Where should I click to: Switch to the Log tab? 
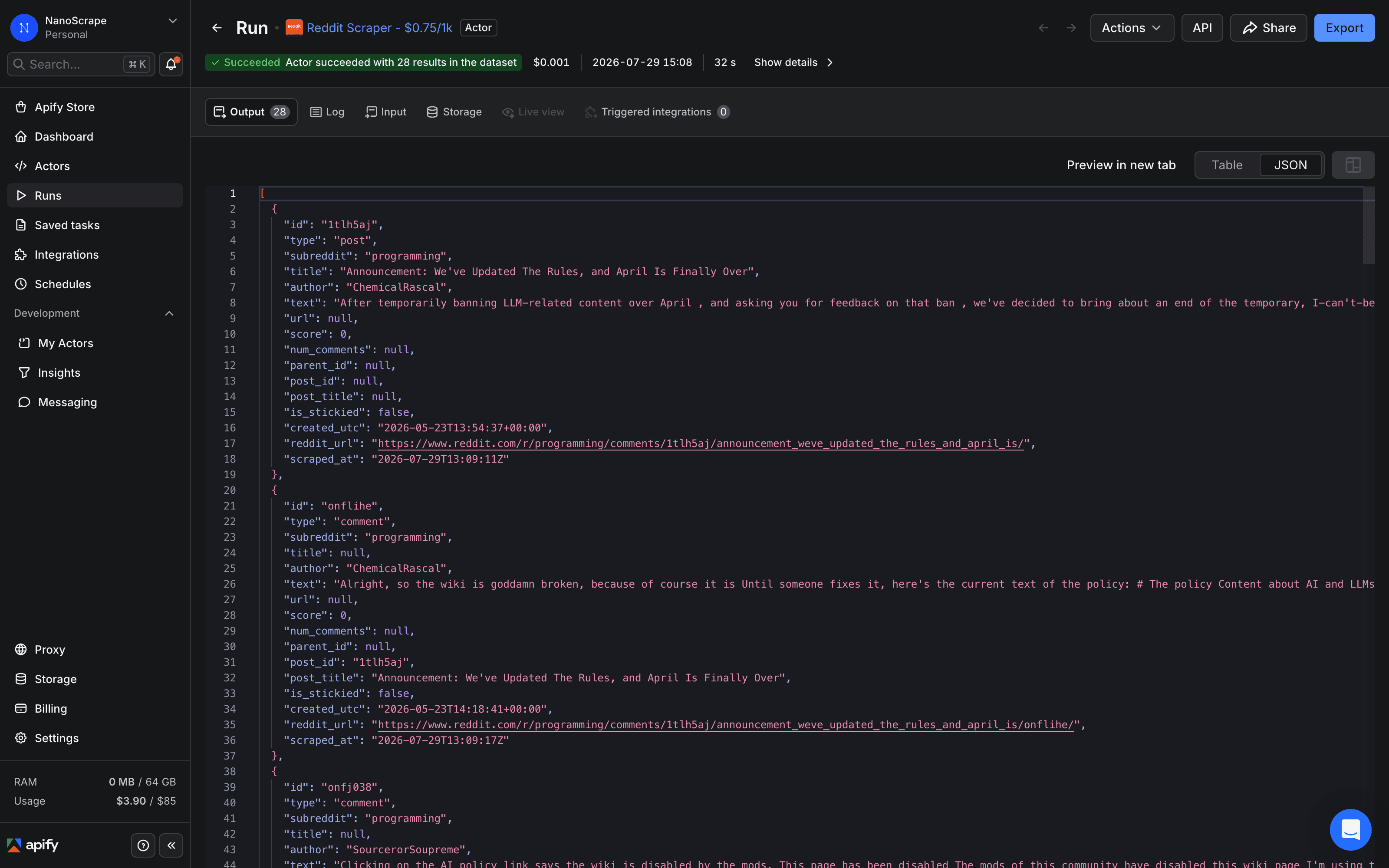[x=327, y=112]
